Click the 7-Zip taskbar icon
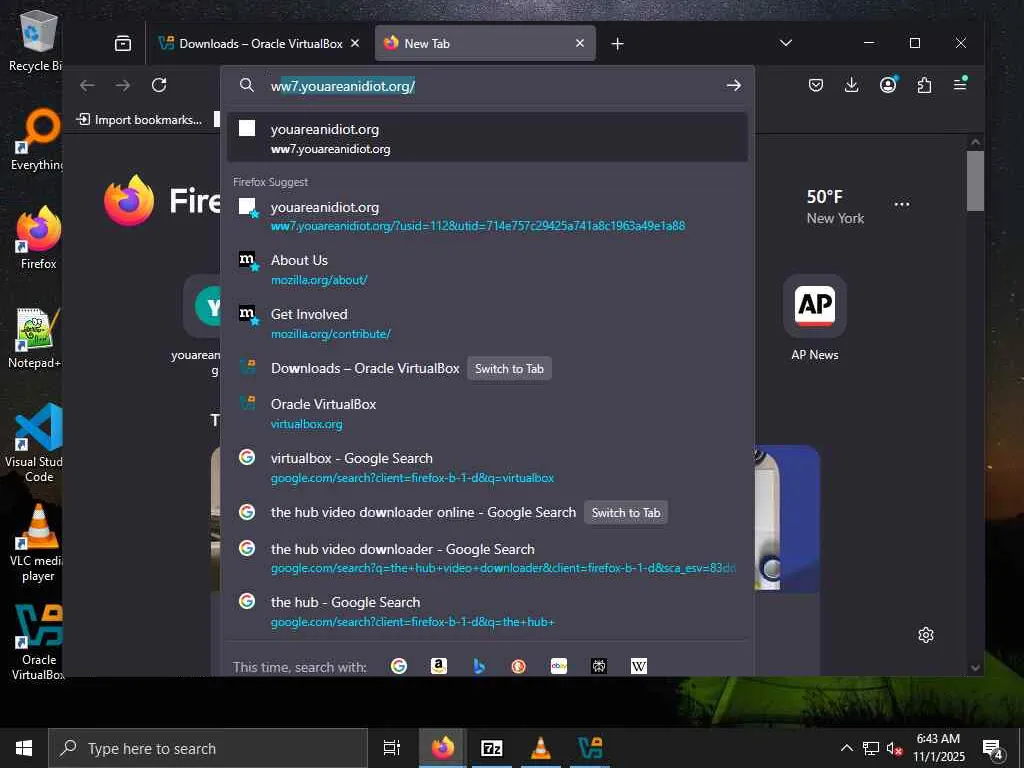 (492, 748)
